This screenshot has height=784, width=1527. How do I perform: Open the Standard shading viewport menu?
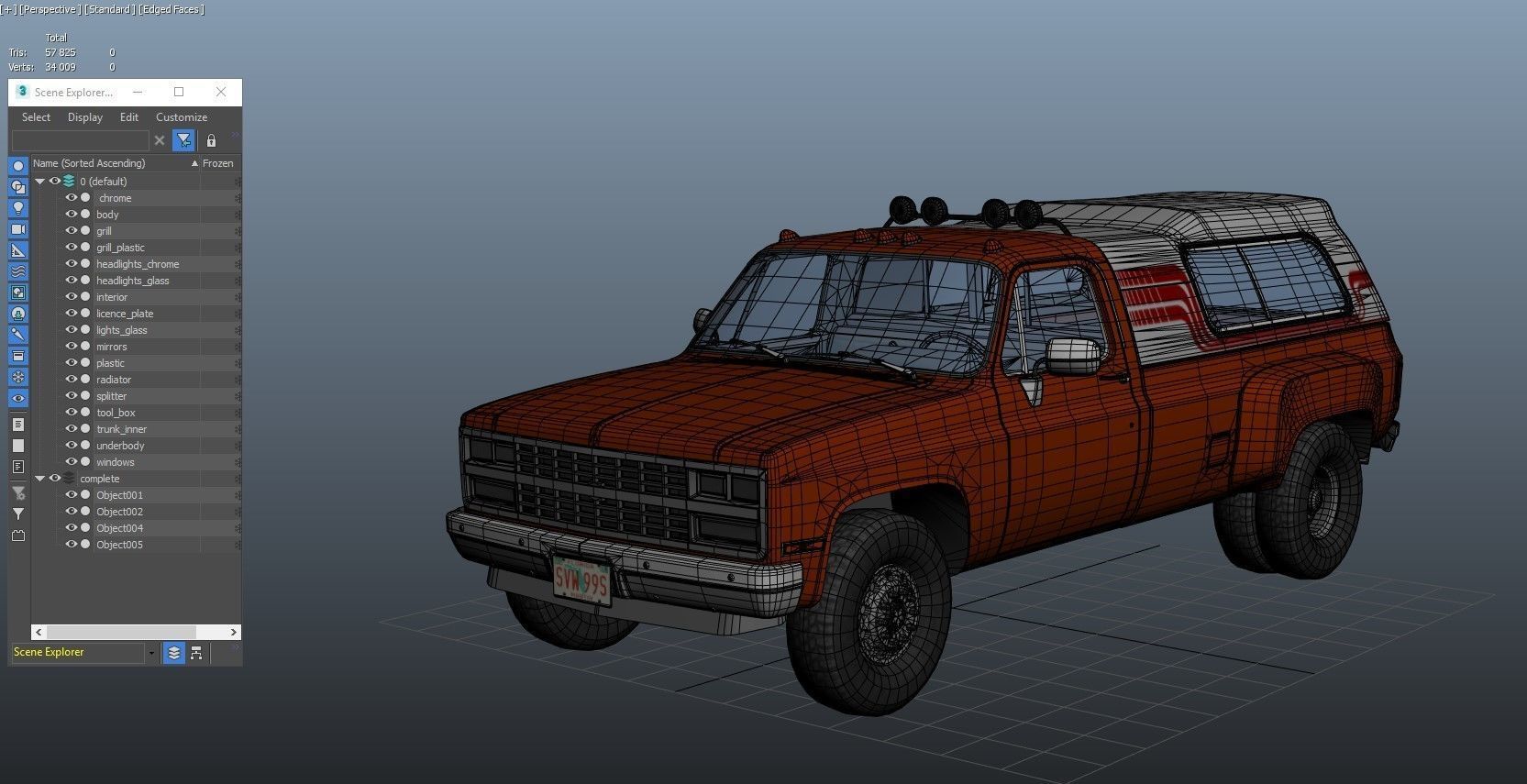(x=110, y=9)
